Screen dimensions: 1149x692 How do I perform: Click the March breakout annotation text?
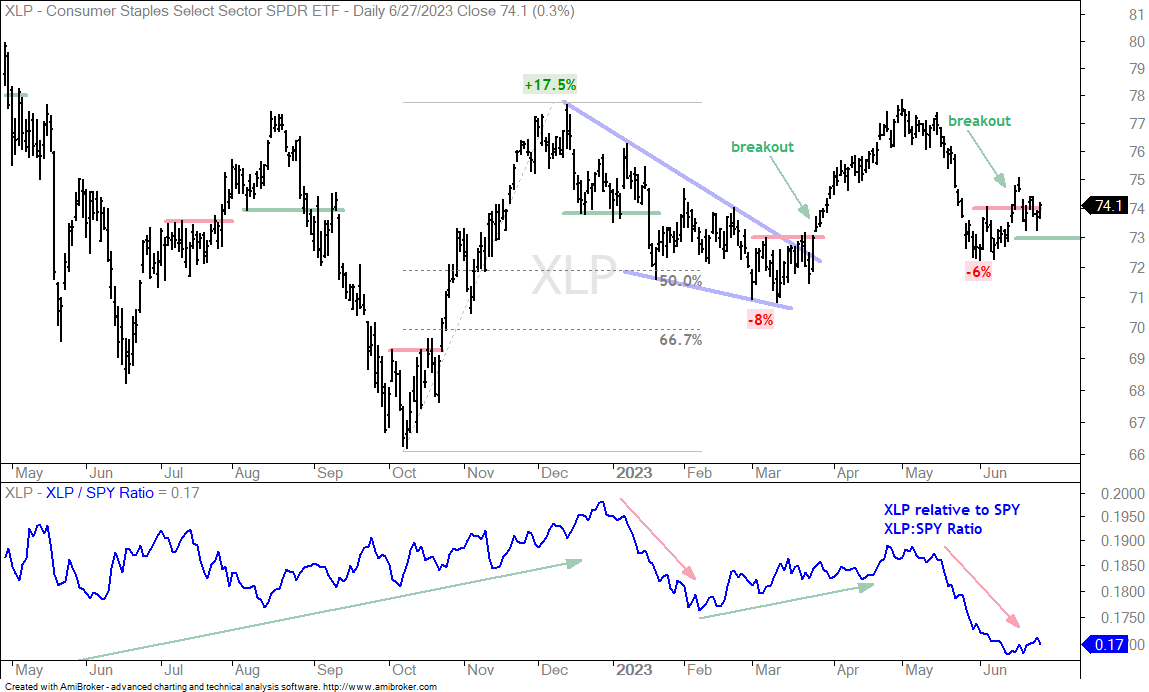pyautogui.click(x=762, y=147)
